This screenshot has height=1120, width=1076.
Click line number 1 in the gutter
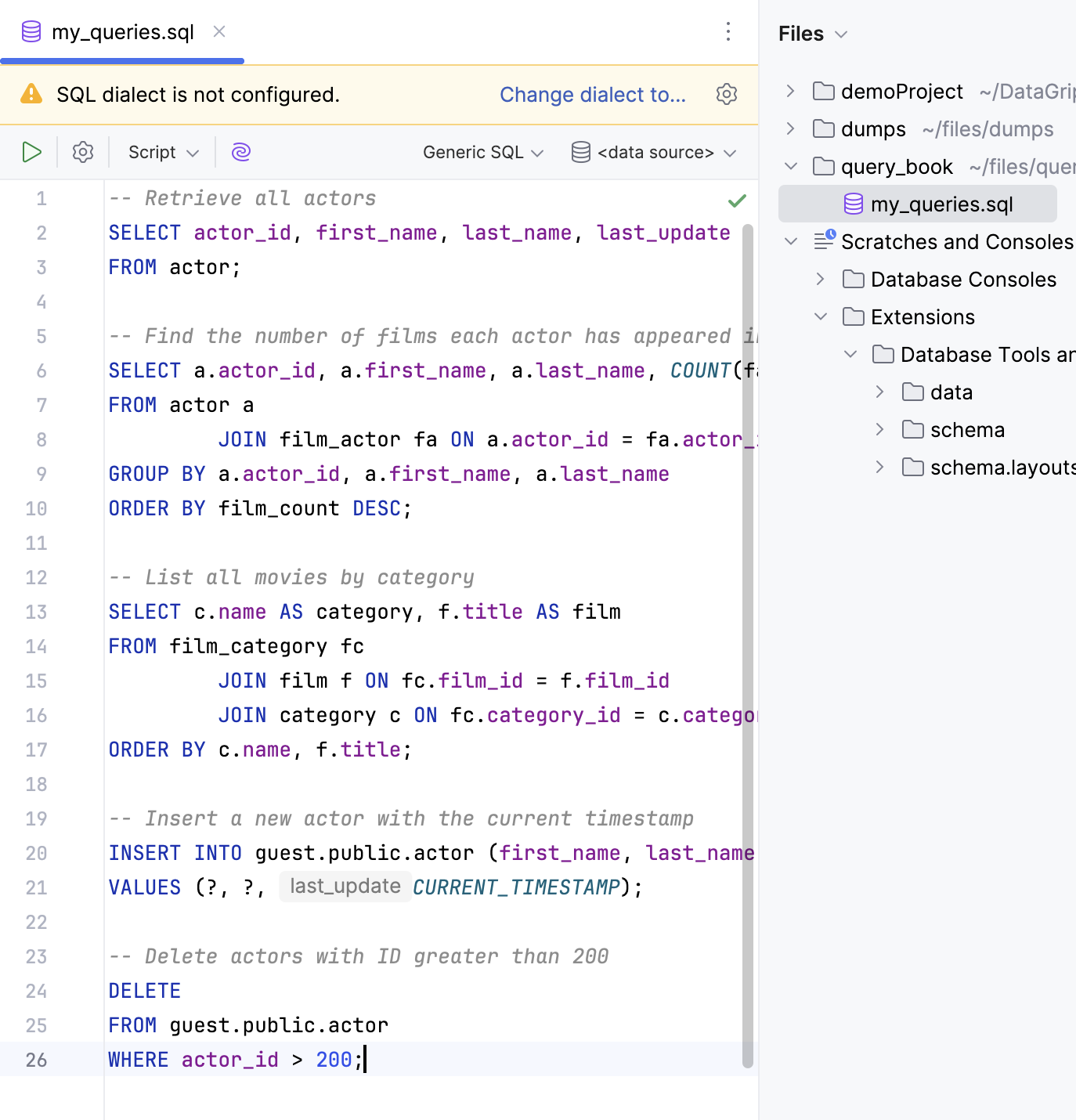tap(42, 199)
